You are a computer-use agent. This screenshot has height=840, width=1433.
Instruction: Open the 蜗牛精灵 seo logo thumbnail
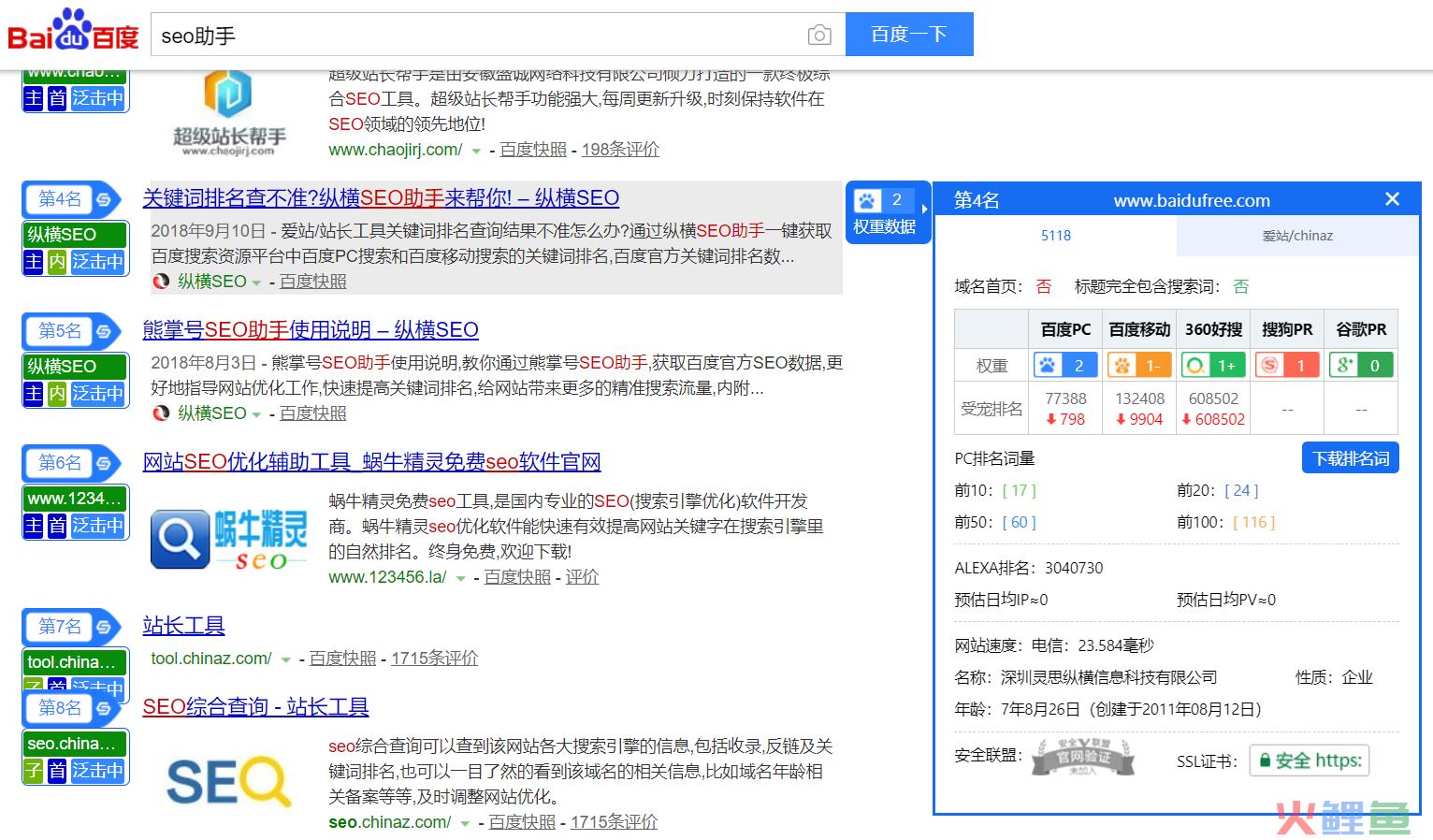point(229,540)
